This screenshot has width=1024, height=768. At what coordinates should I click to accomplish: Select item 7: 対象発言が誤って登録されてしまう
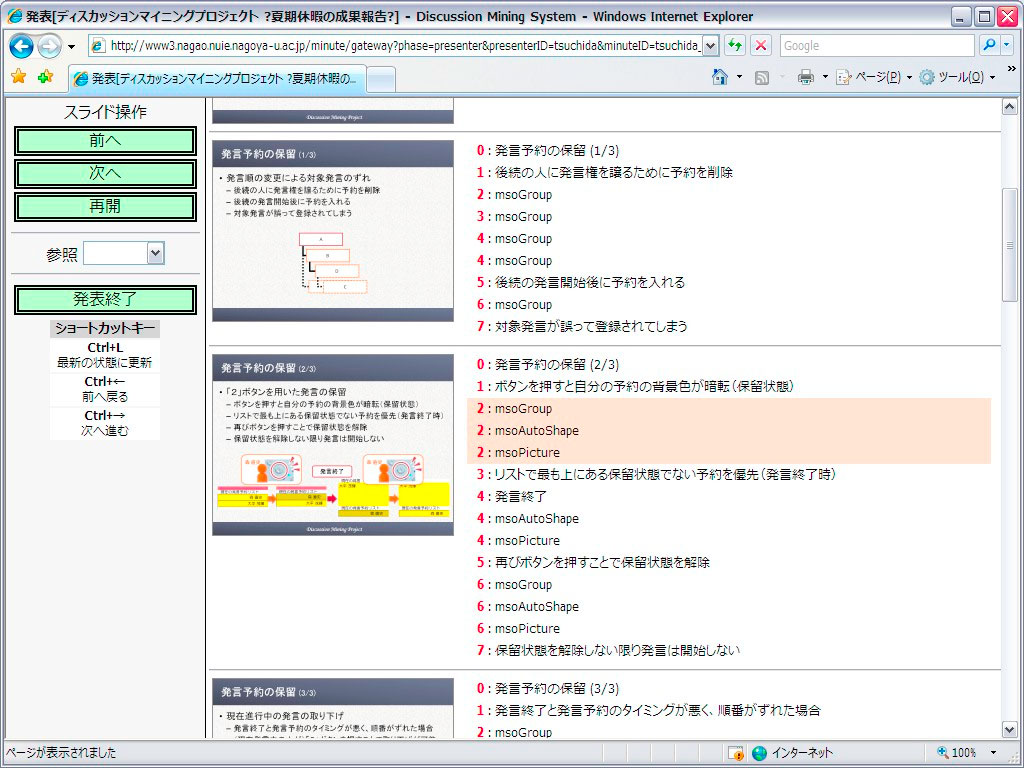point(582,327)
